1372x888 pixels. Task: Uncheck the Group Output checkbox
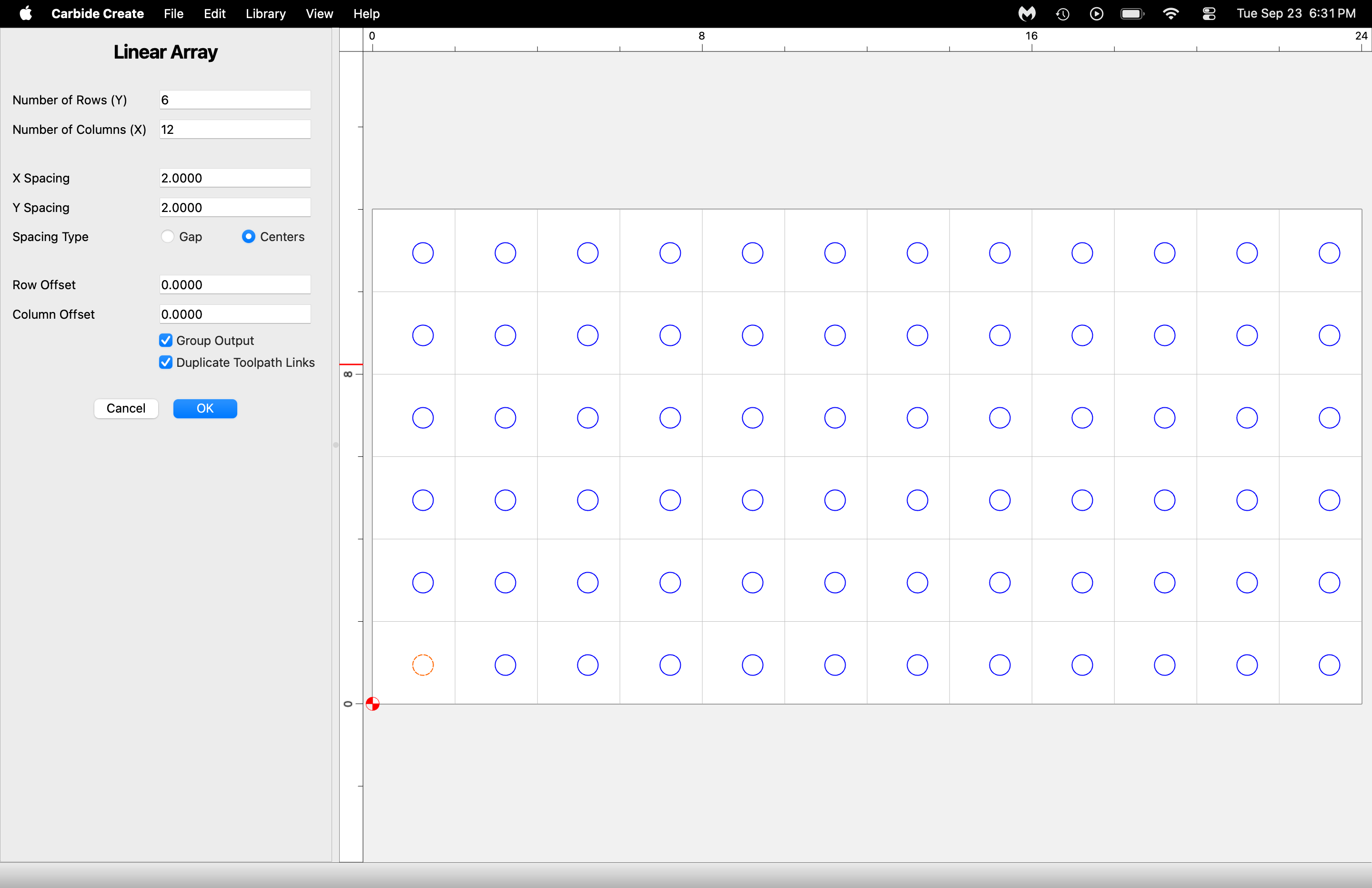click(x=166, y=340)
